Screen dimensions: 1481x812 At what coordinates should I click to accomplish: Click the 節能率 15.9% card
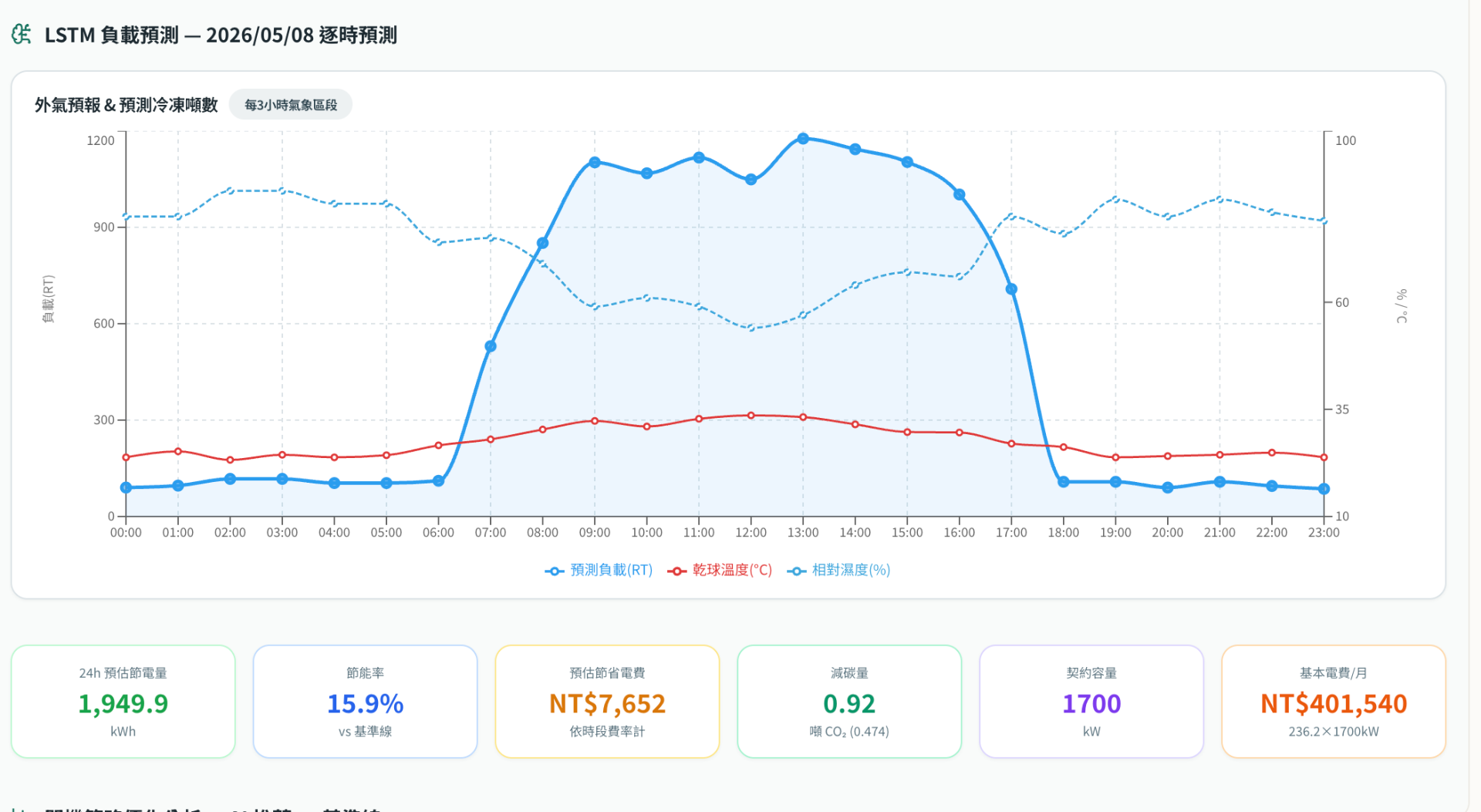click(x=366, y=702)
